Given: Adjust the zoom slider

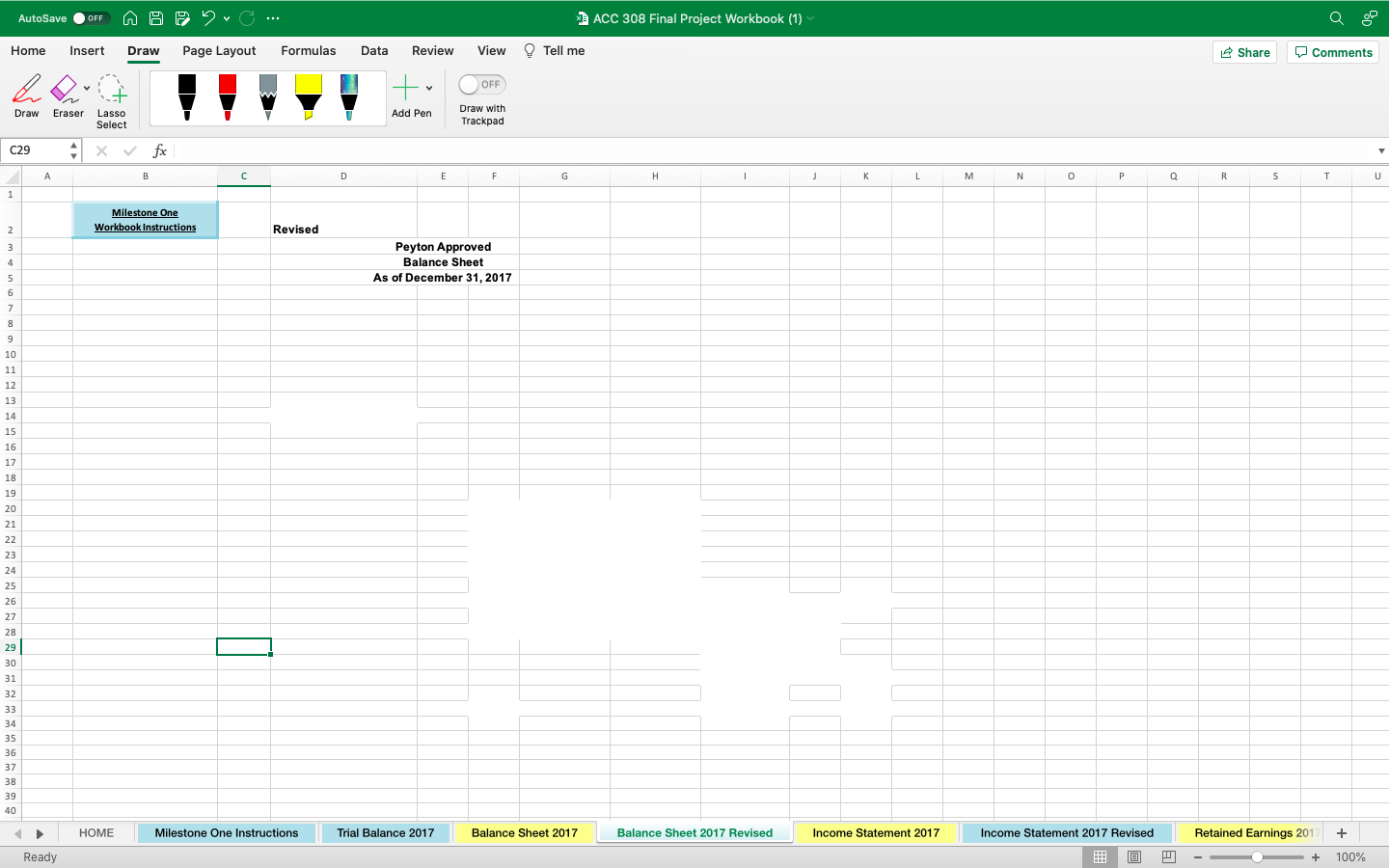Looking at the screenshot, I should (1257, 856).
